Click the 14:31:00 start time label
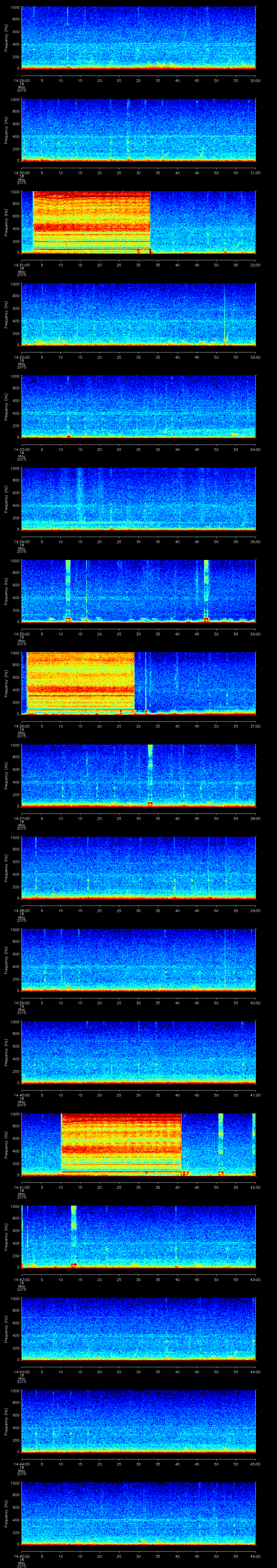This screenshot has width=277, height=1568. [x=21, y=265]
